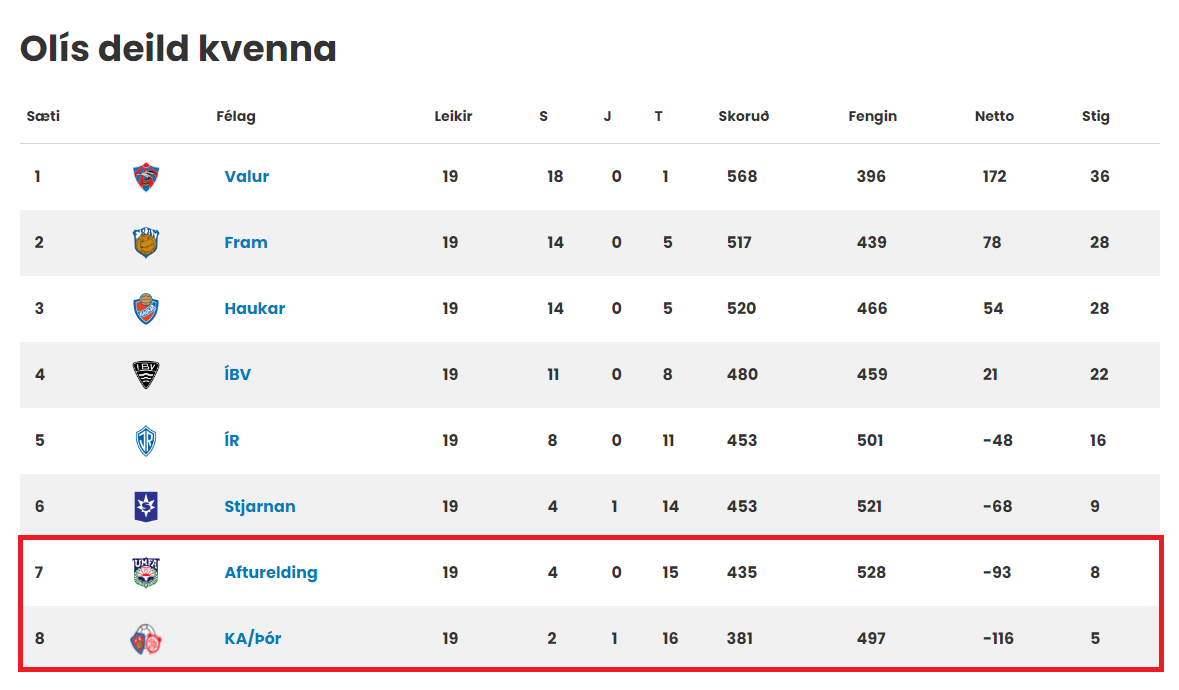Click the KA/Þór double crest icon
The height and width of the screenshot is (690, 1179).
[146, 639]
